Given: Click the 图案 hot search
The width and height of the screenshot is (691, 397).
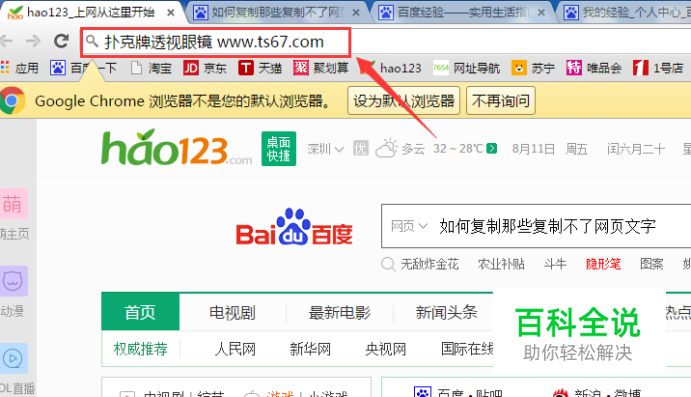Looking at the screenshot, I should coord(651,264).
